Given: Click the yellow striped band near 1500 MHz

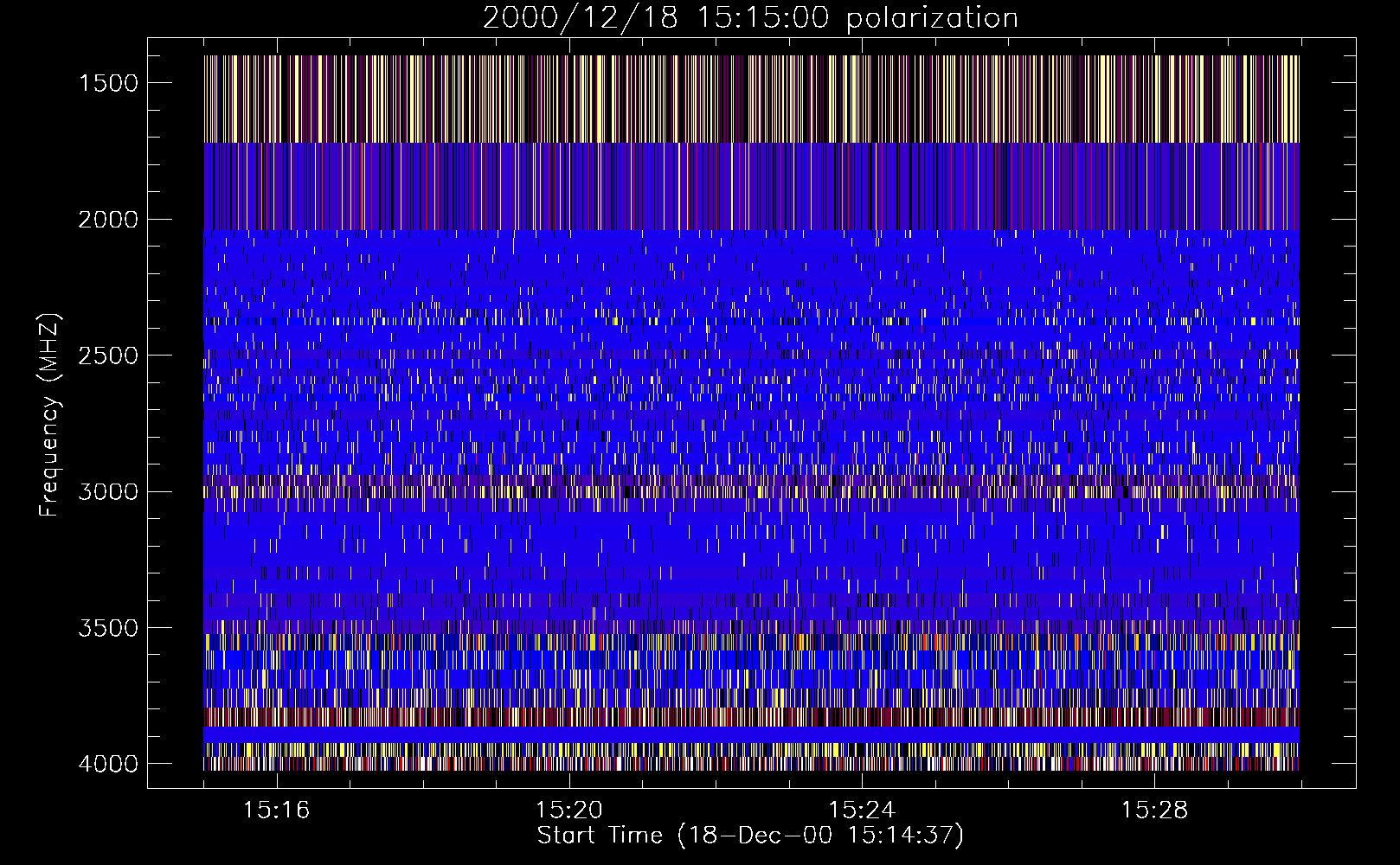Looking at the screenshot, I should click(x=751, y=99).
